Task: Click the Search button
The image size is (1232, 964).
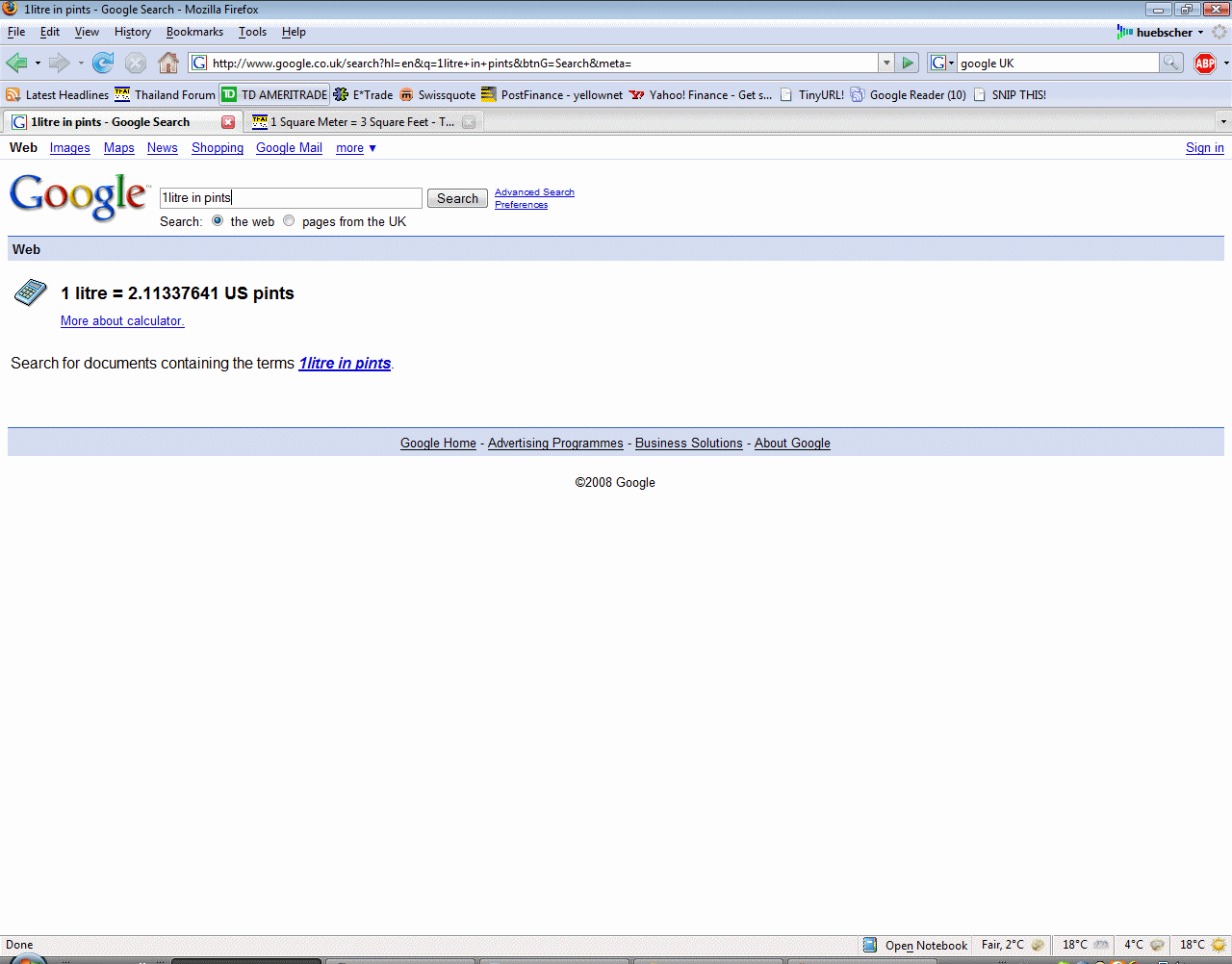Action: 457,198
